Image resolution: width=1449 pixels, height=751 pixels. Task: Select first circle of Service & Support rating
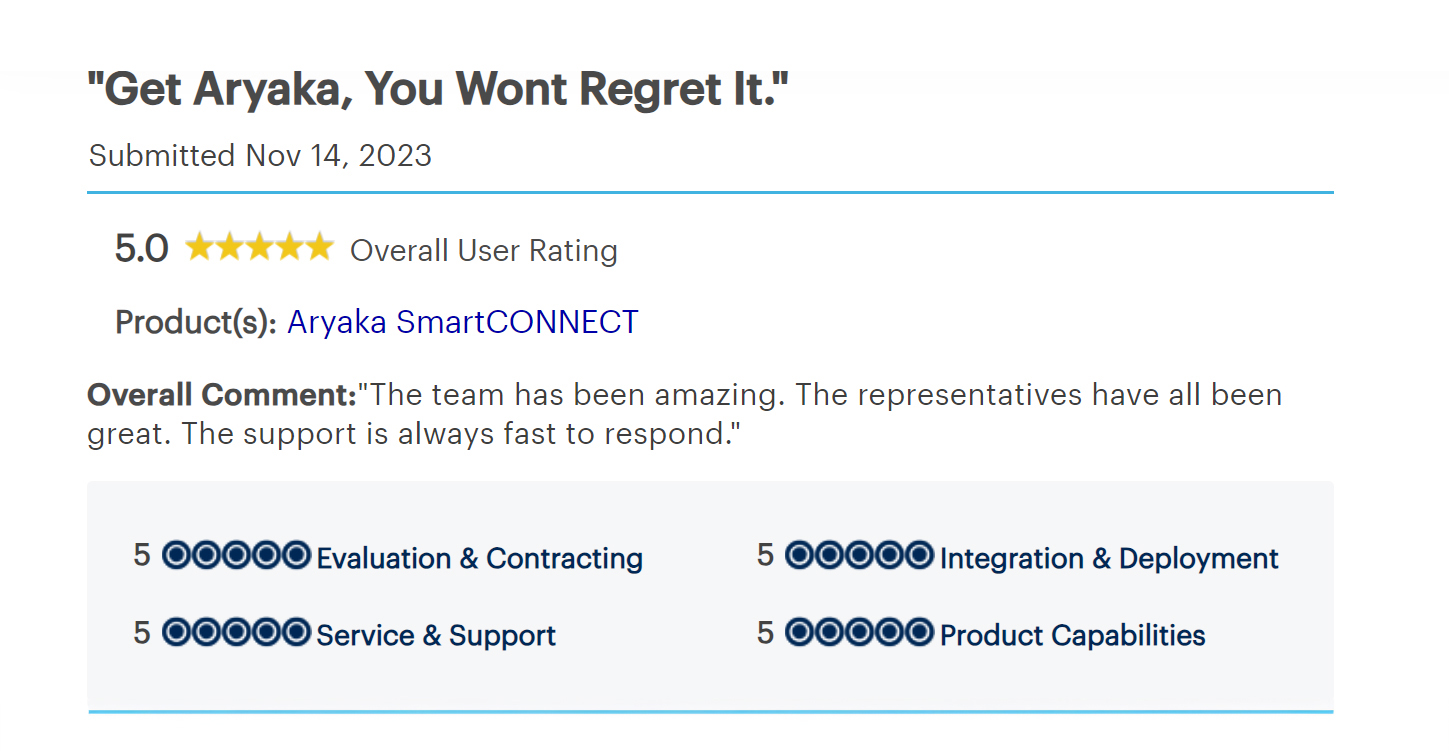(177, 632)
